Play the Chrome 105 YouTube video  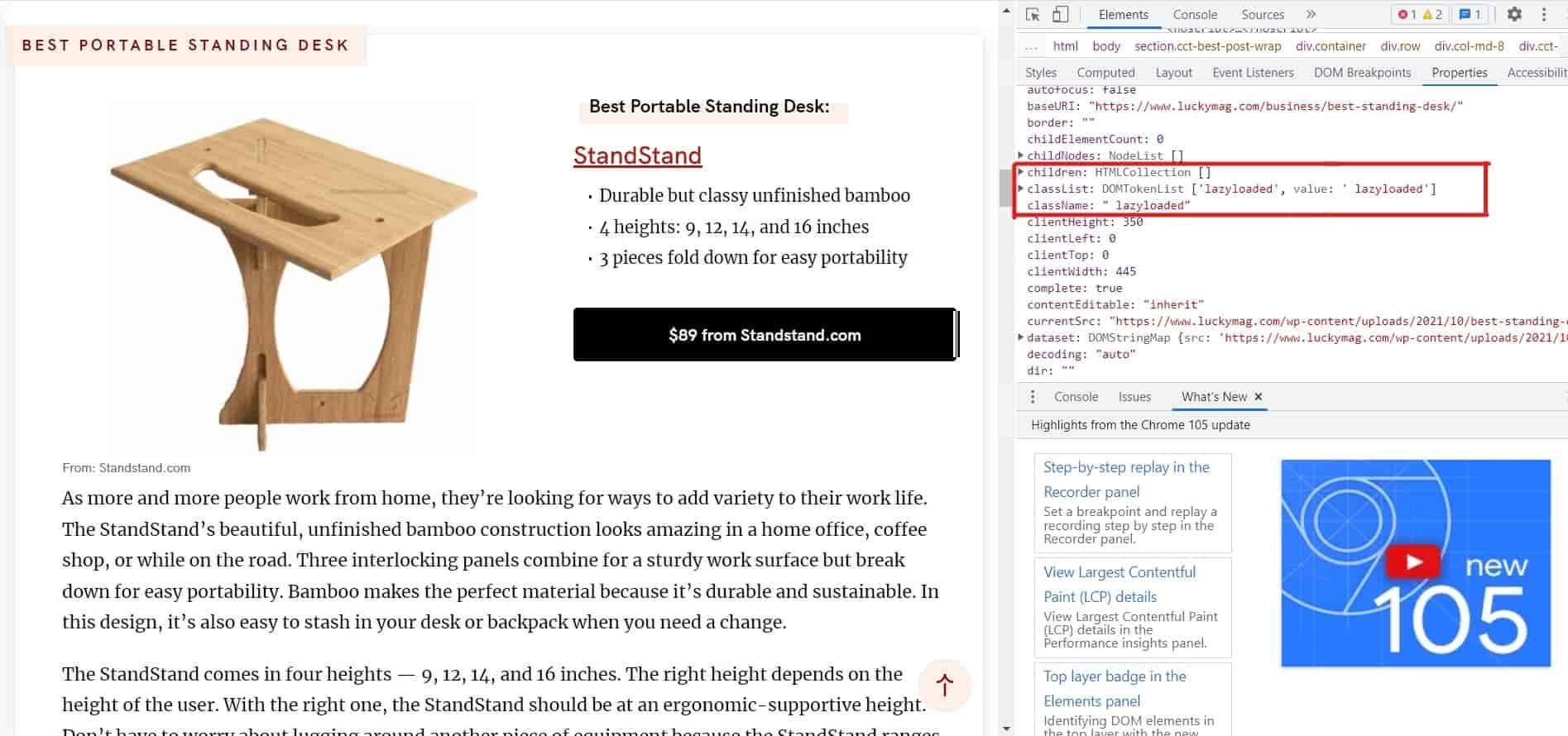1415,562
